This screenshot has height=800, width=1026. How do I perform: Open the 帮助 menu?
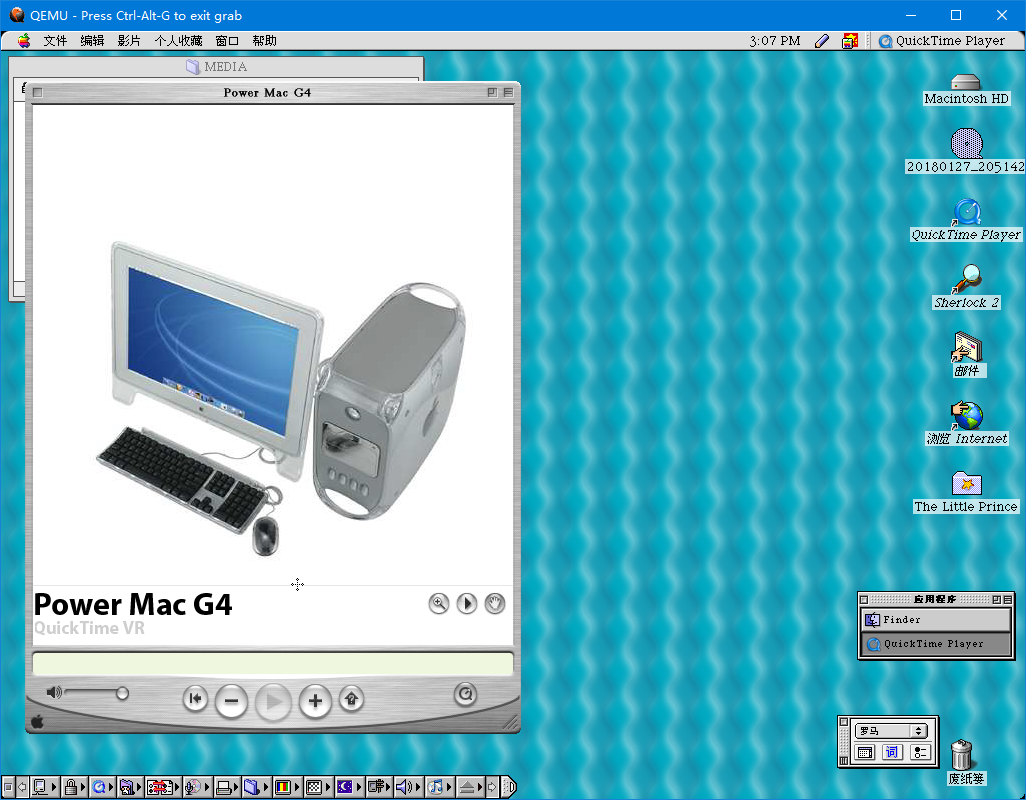tap(264, 41)
